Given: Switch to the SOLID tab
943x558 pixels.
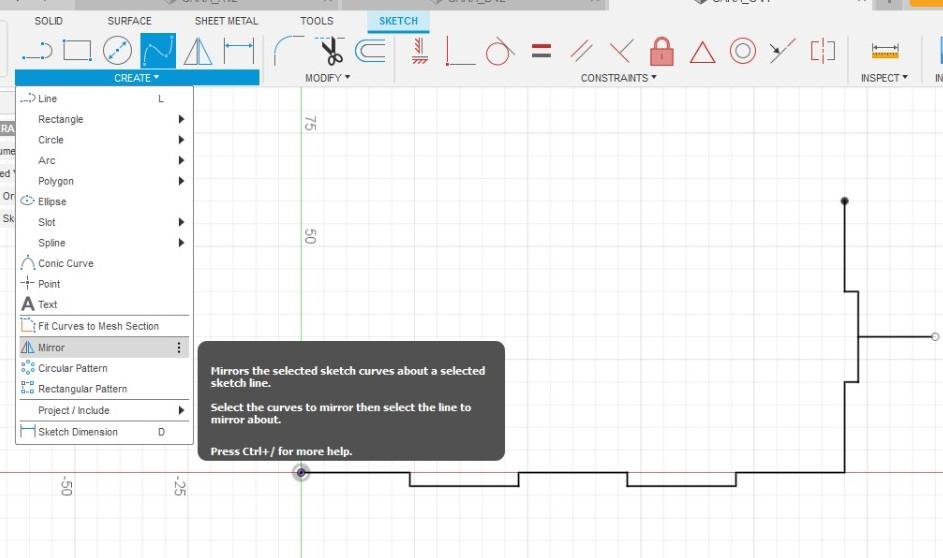Looking at the screenshot, I should (49, 21).
